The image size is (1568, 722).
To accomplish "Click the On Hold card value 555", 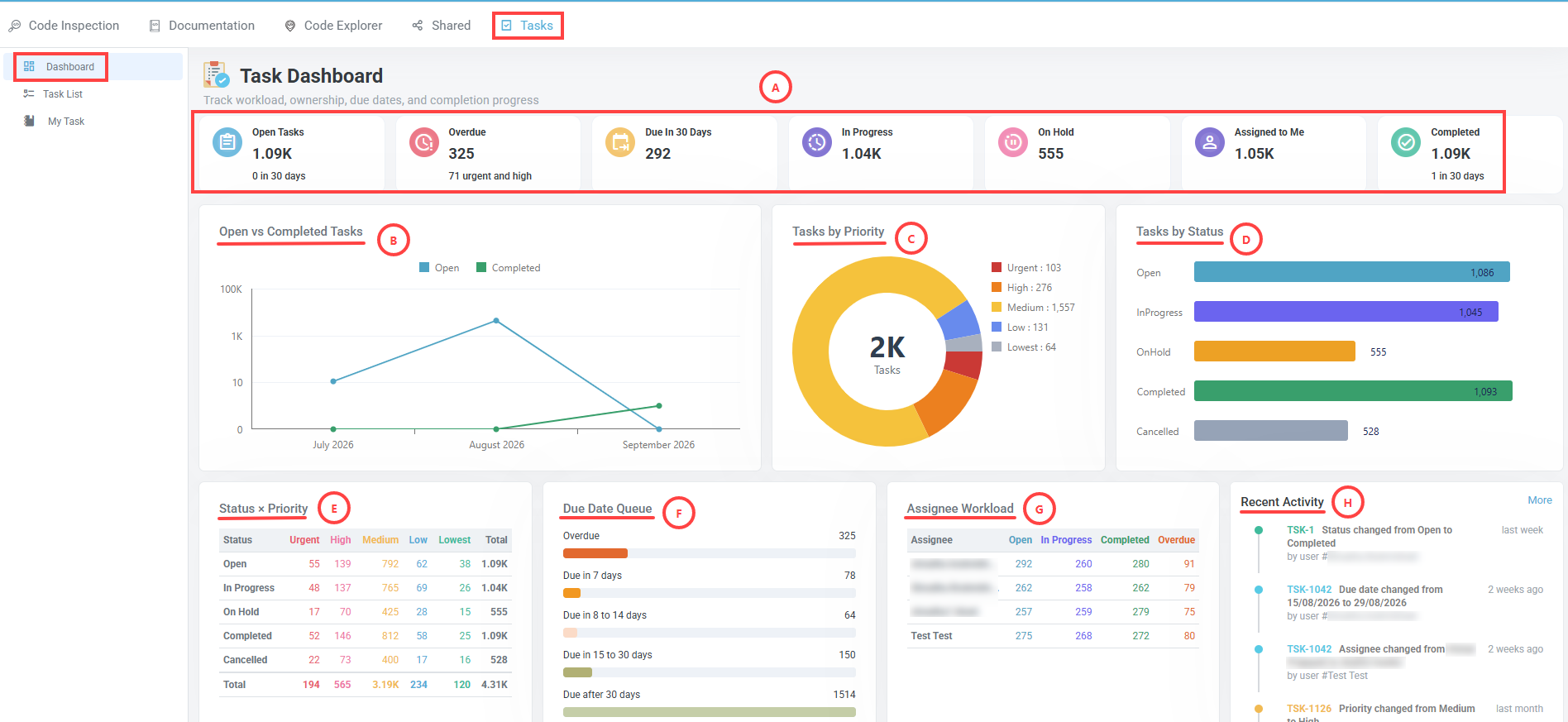I will point(1051,154).
